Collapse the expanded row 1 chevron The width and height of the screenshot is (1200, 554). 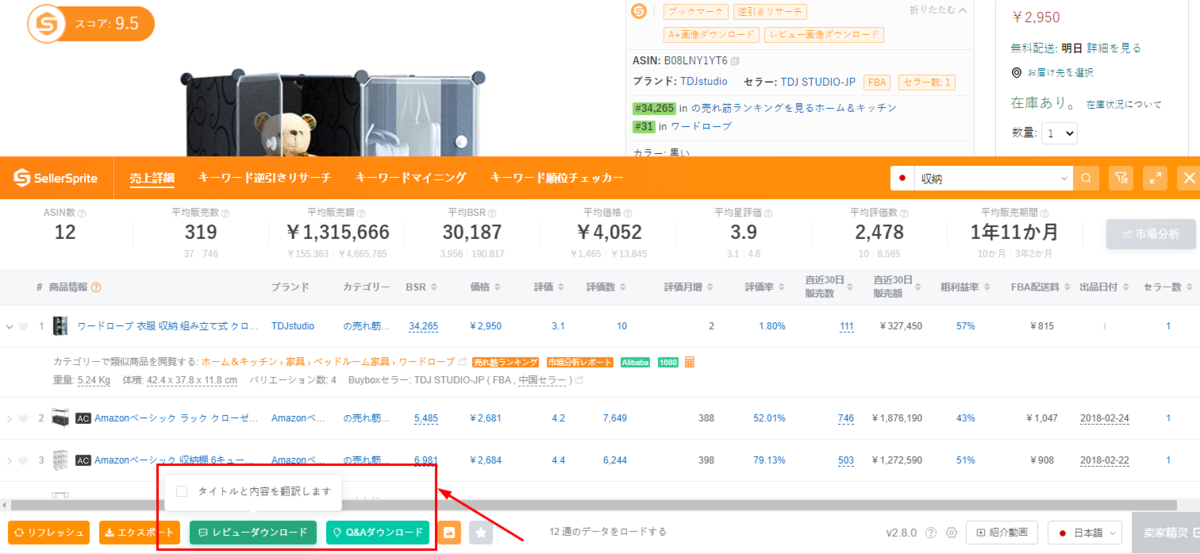point(9,326)
